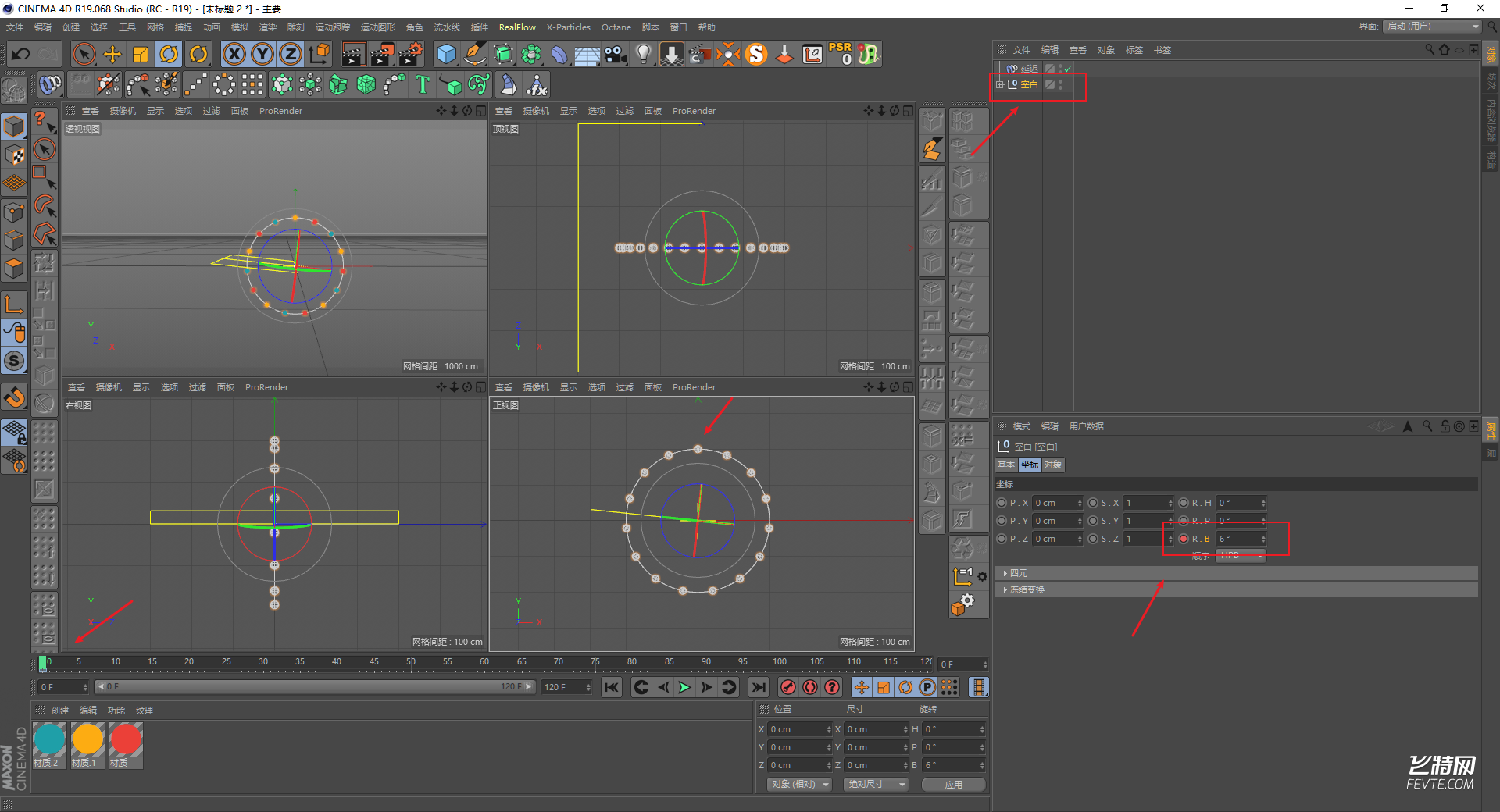Viewport: 1500px width, 812px height.
Task: Click the attribute panel lock icon
Action: tap(1445, 426)
